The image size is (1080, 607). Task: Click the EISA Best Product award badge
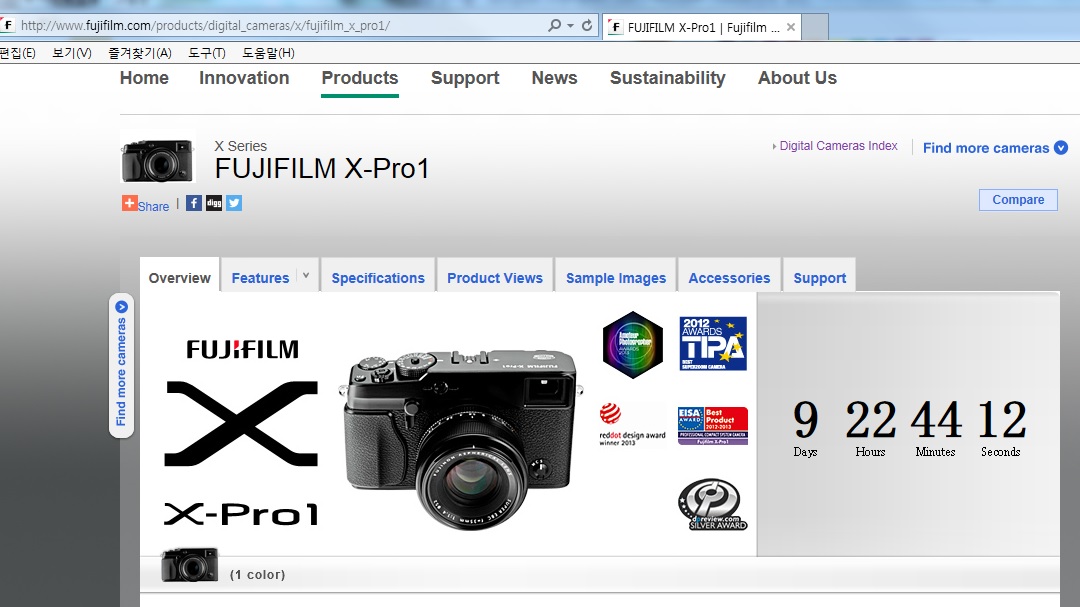(713, 426)
